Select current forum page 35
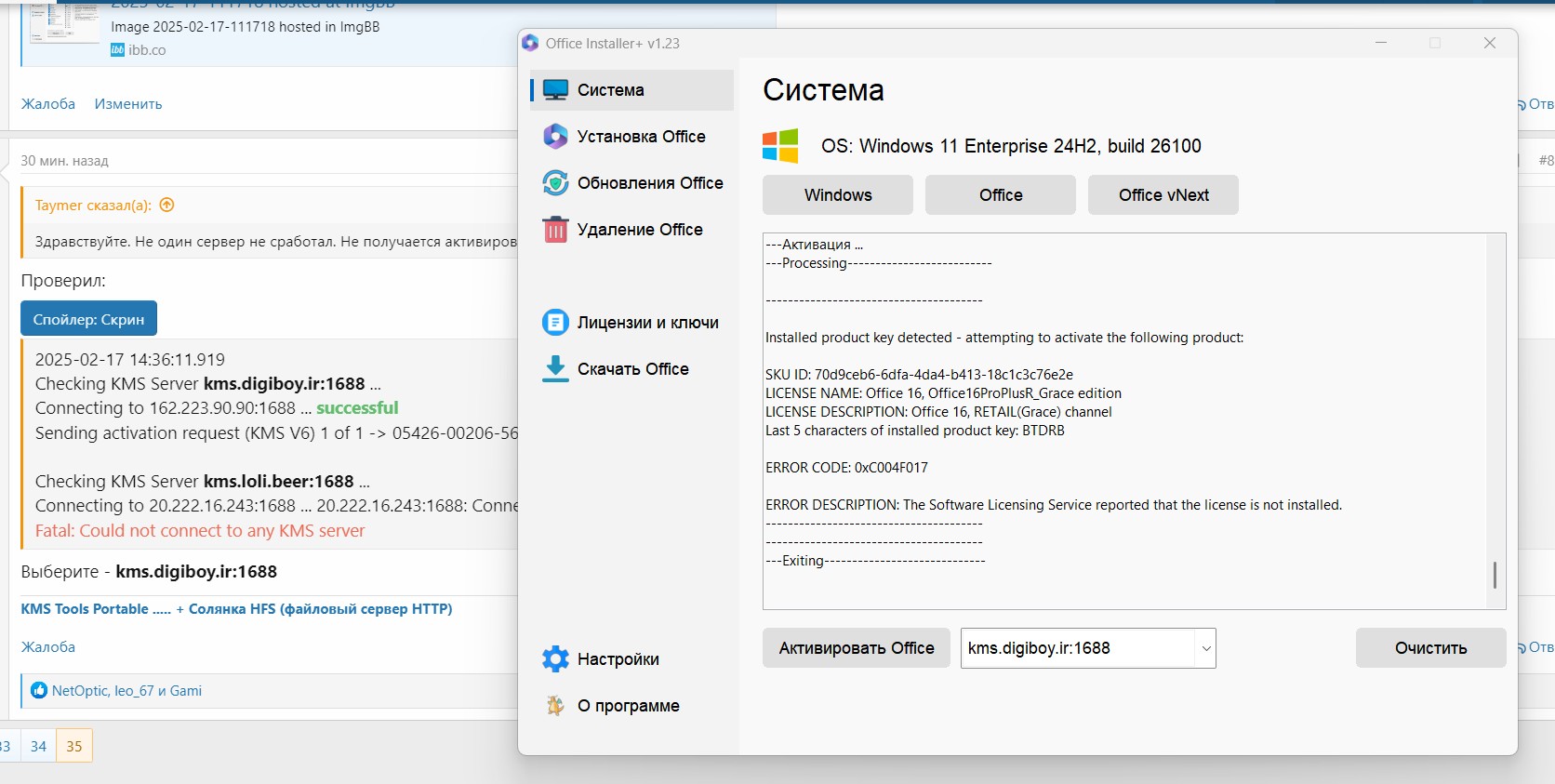 (x=74, y=746)
